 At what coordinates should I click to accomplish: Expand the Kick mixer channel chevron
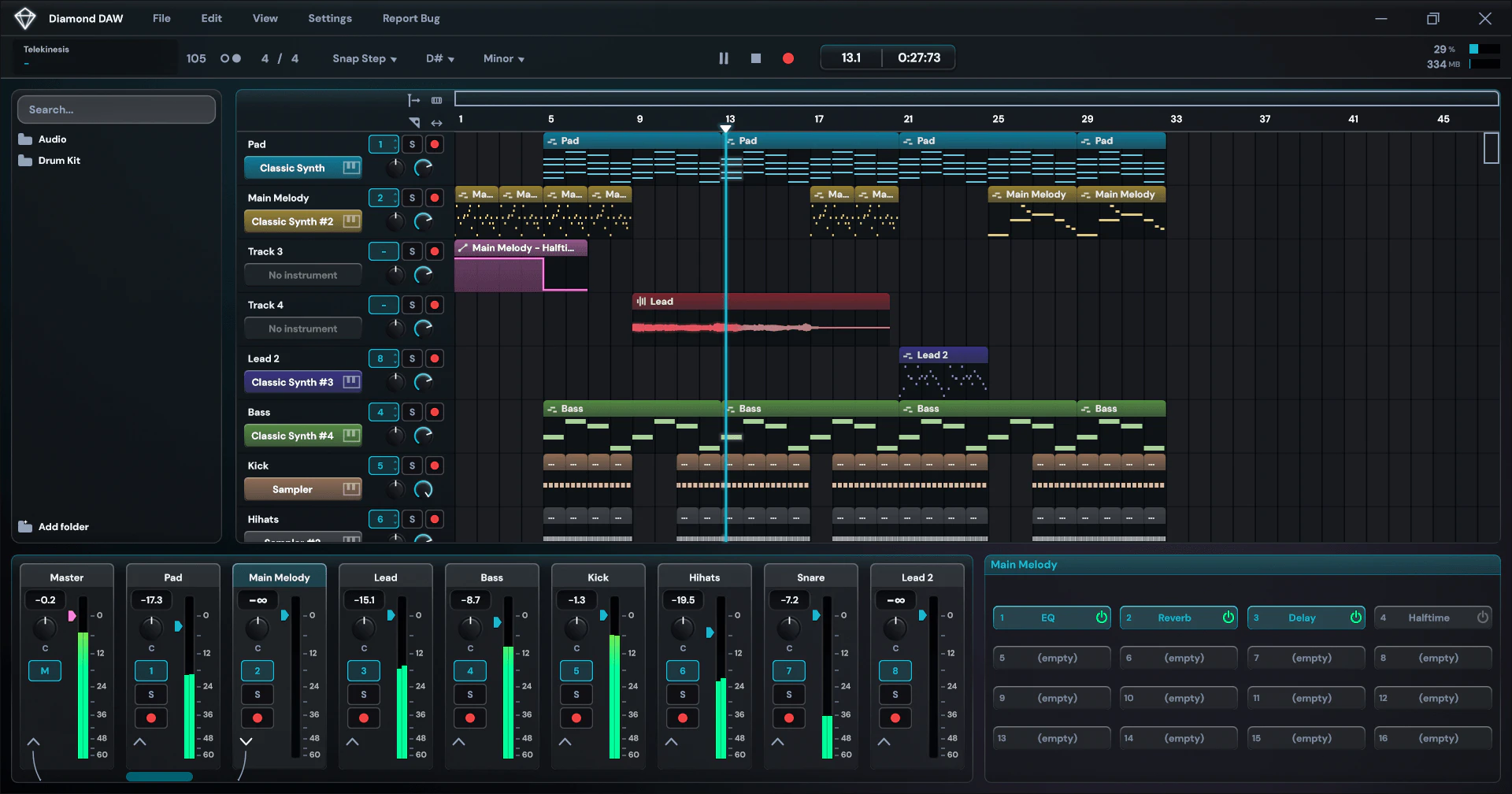pos(565,741)
